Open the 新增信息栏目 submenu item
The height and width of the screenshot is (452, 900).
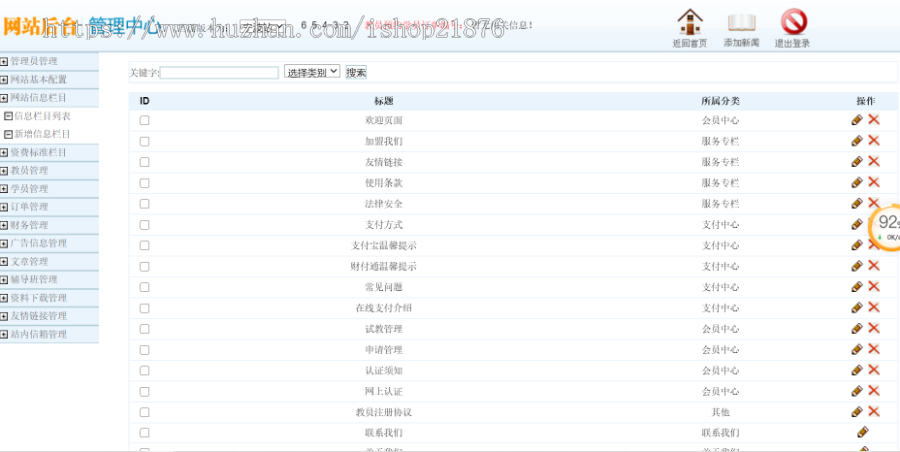pyautogui.click(x=42, y=134)
